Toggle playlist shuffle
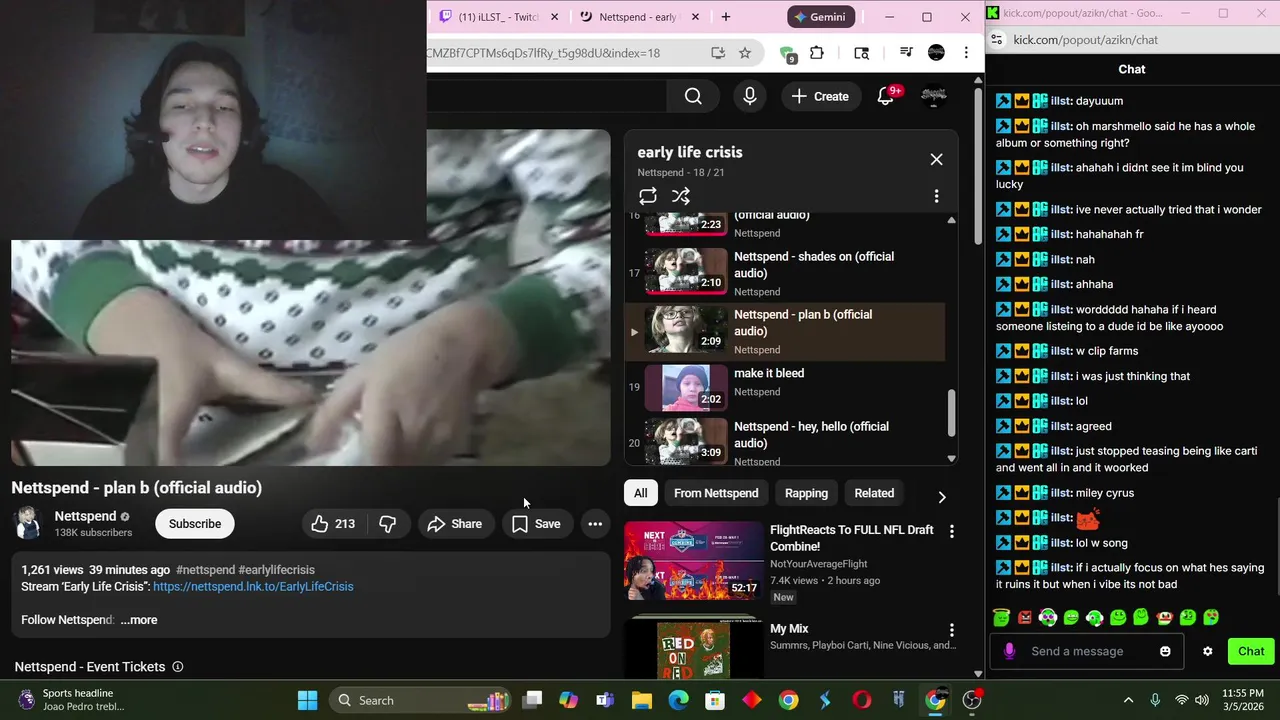 [681, 196]
